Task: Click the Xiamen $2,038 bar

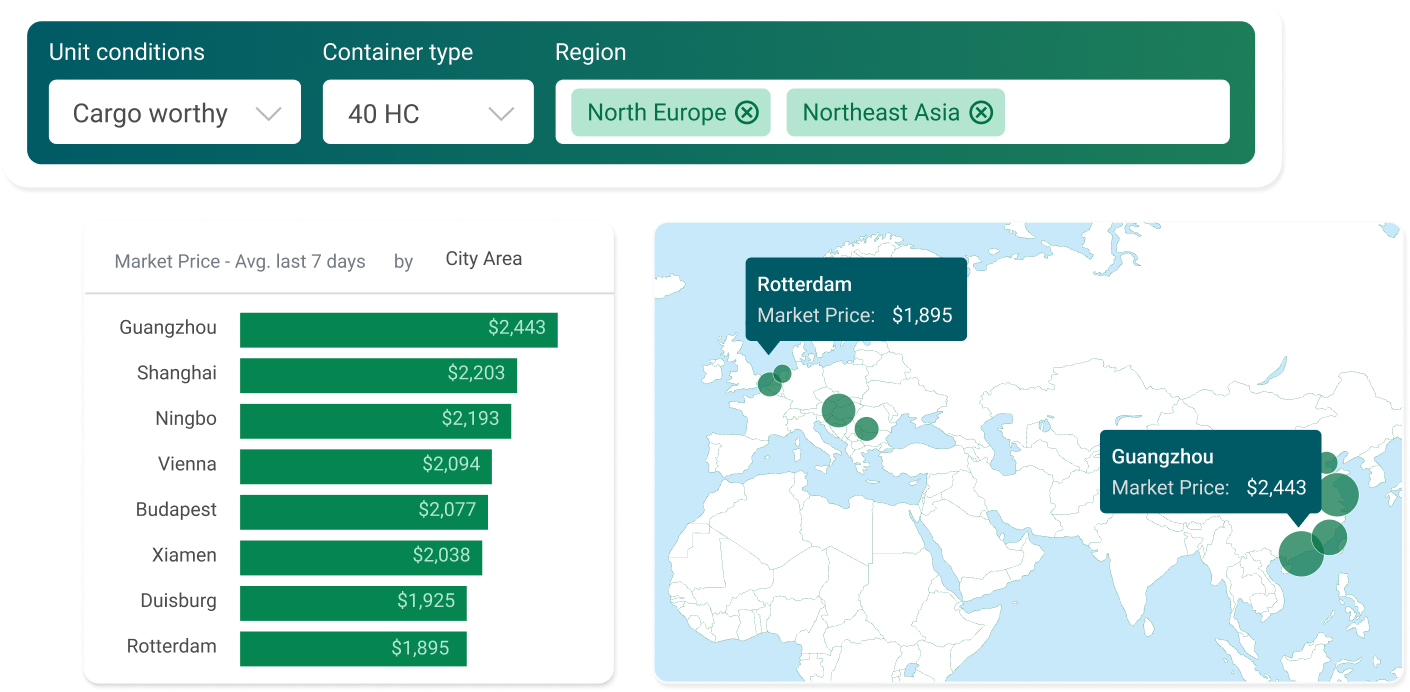Action: coord(360,556)
